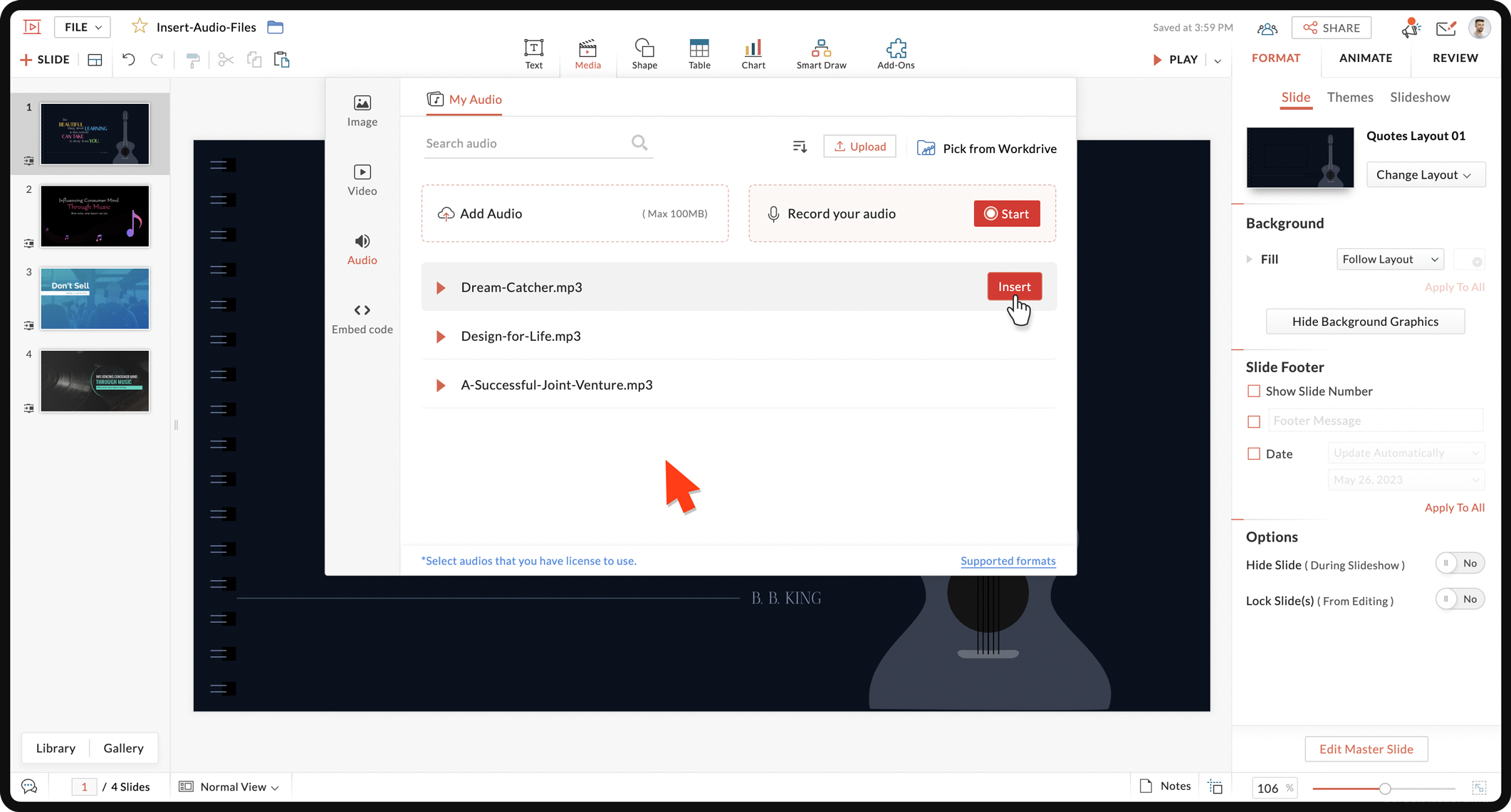1511x812 pixels.
Task: Switch to the ANIMATE tab
Action: 1365,58
